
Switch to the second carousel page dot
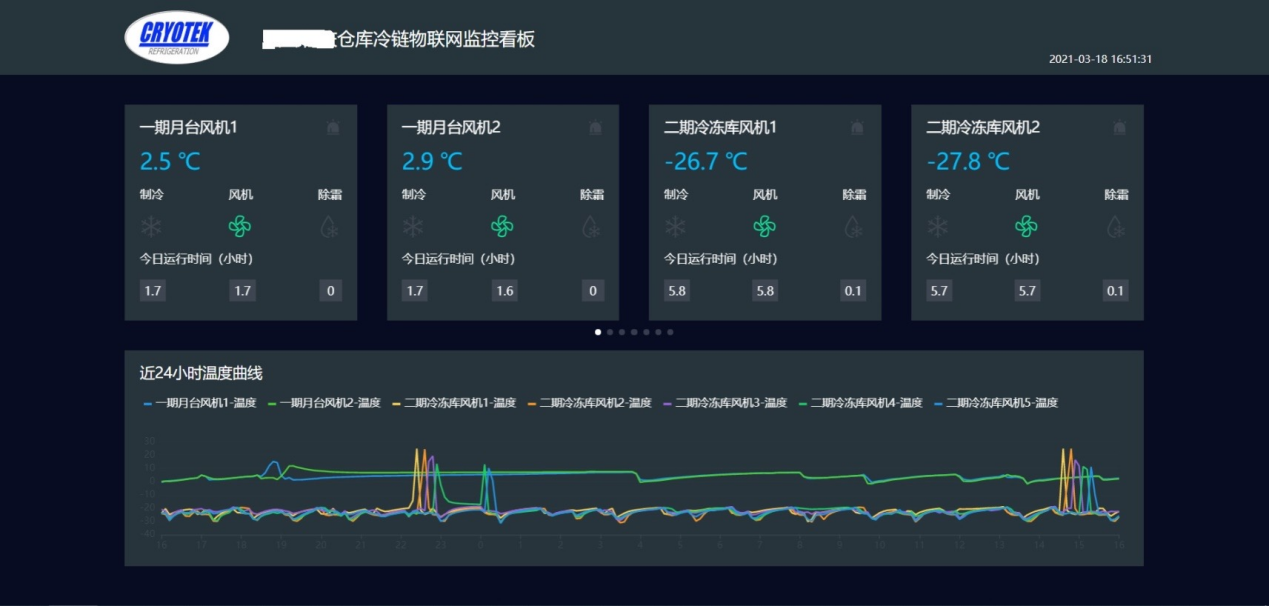coord(610,332)
